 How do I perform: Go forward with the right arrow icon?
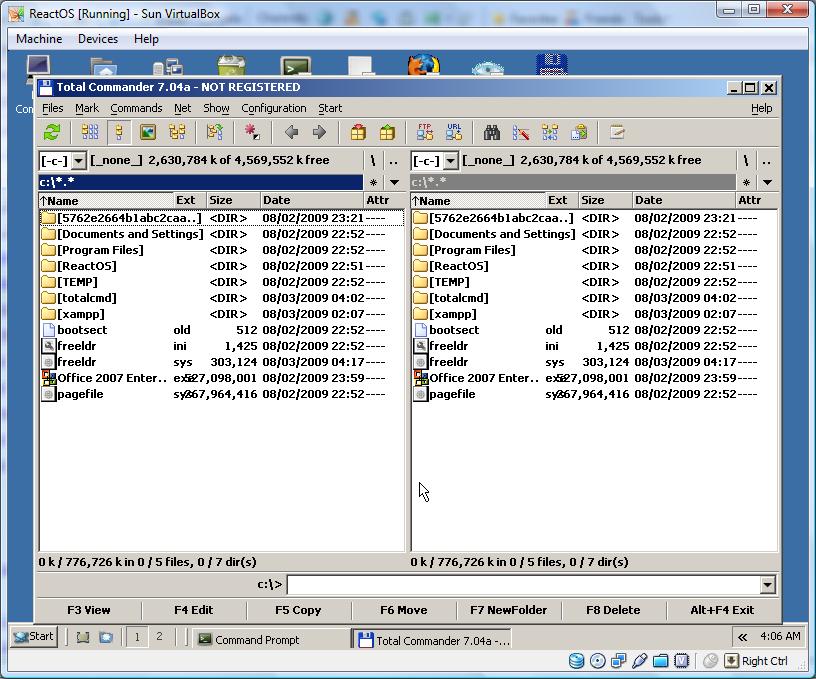(320, 132)
